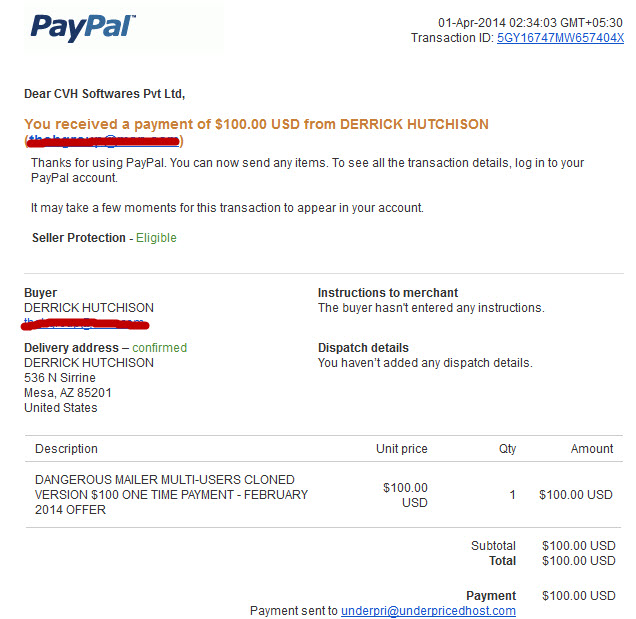636x619 pixels.
Task: Click the Dear CVH Softwares Pvt Ltd greeting
Action: point(105,94)
